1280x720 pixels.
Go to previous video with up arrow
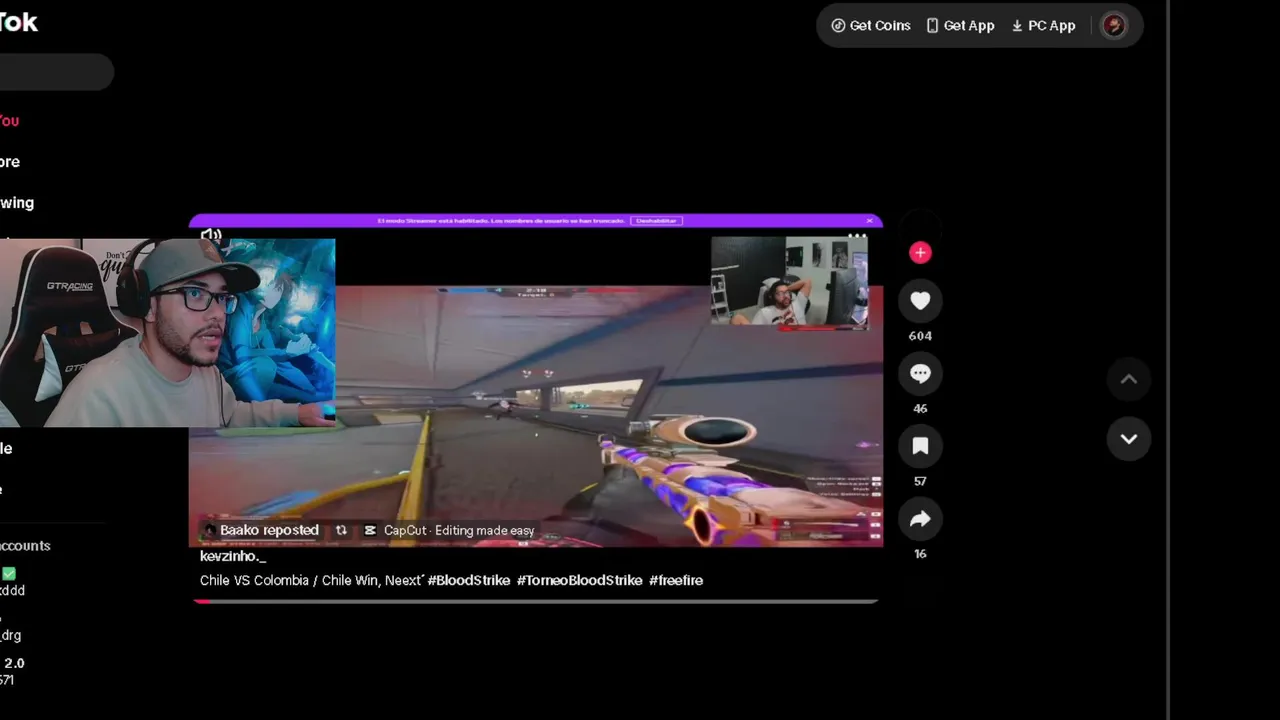pyautogui.click(x=1128, y=379)
